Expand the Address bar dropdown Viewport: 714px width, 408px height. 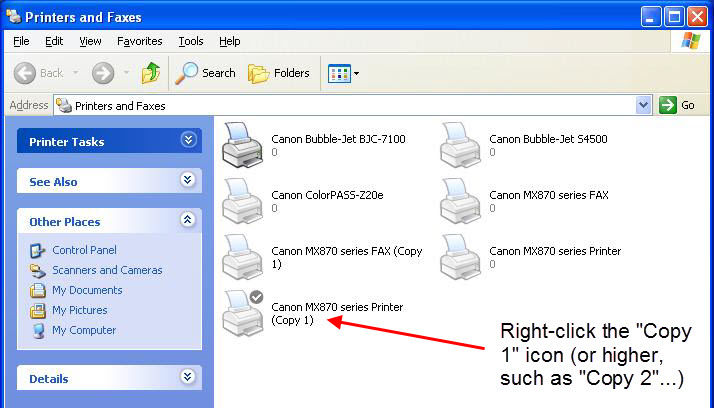point(643,106)
